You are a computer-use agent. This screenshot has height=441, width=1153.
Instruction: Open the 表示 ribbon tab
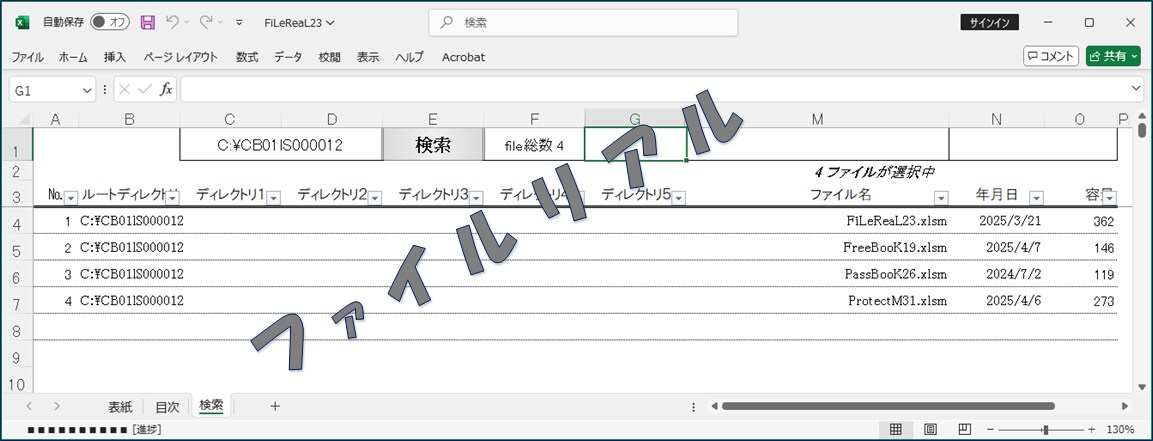(368, 57)
